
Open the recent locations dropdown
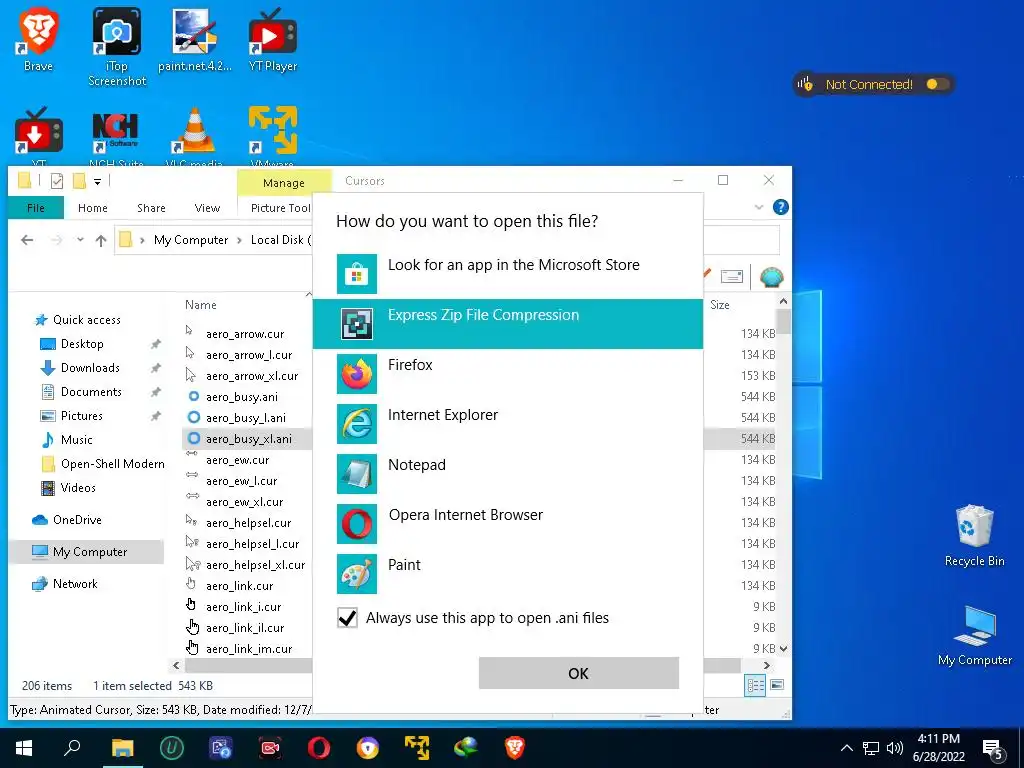[x=80, y=240]
